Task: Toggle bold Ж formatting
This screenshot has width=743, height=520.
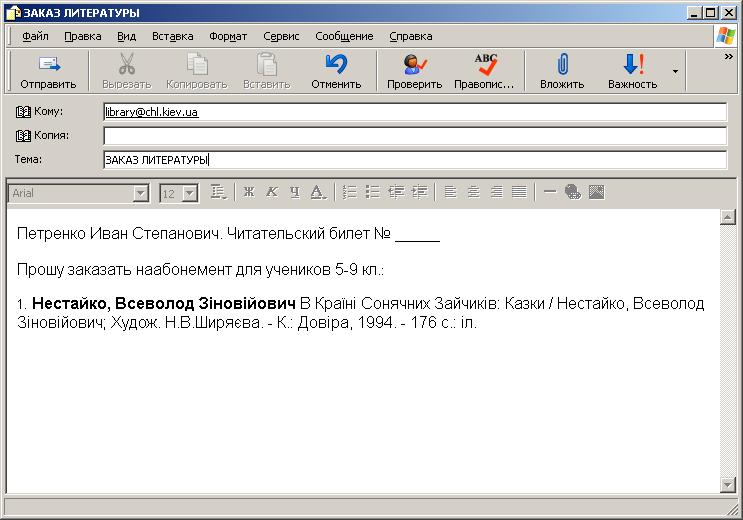Action: (249, 192)
